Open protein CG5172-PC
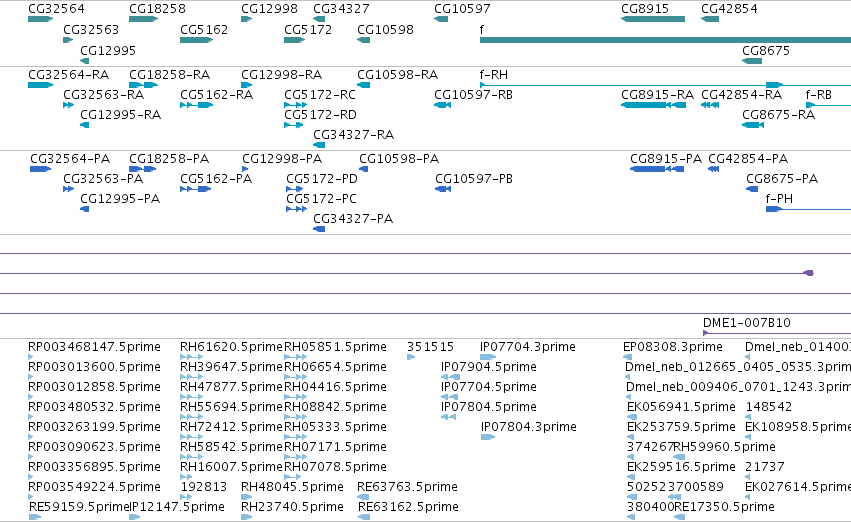This screenshot has height=522, width=851. (x=321, y=199)
